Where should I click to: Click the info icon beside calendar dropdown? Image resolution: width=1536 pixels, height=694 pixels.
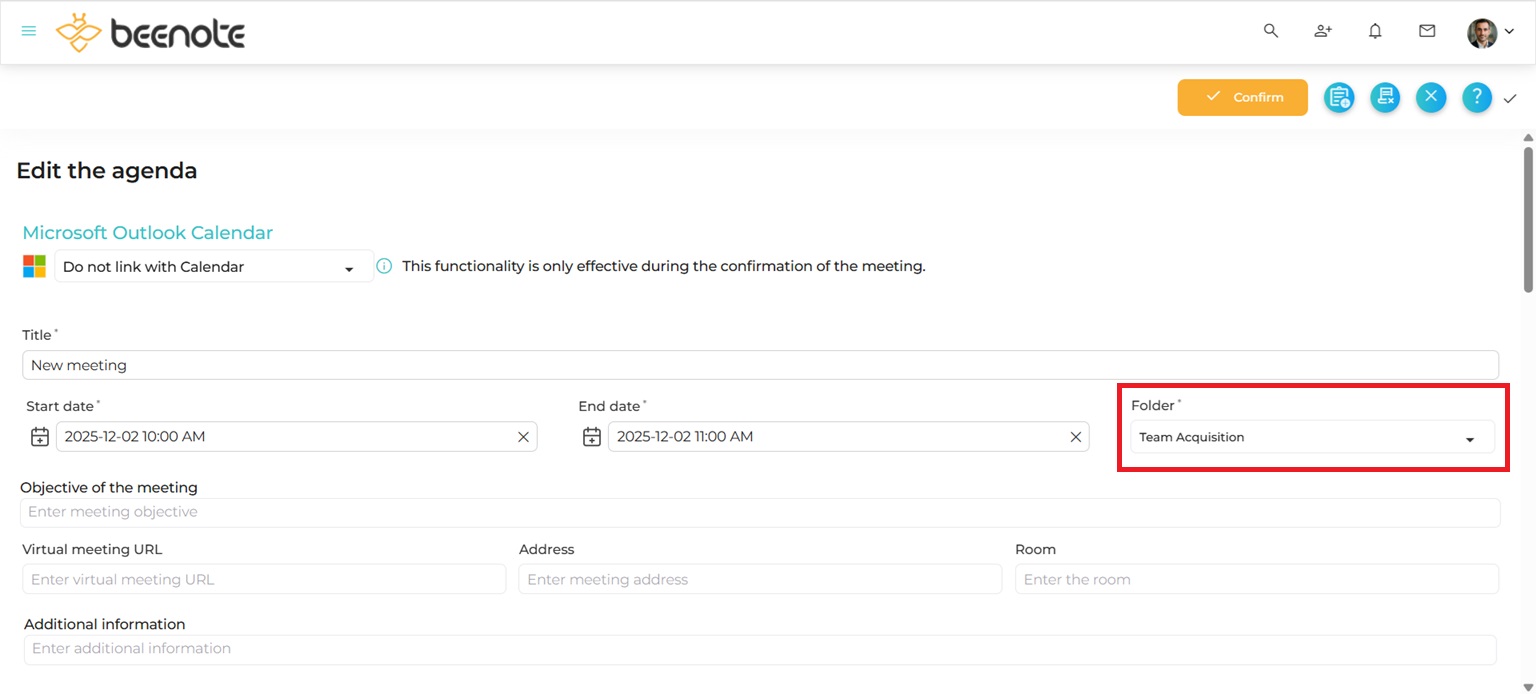click(384, 267)
